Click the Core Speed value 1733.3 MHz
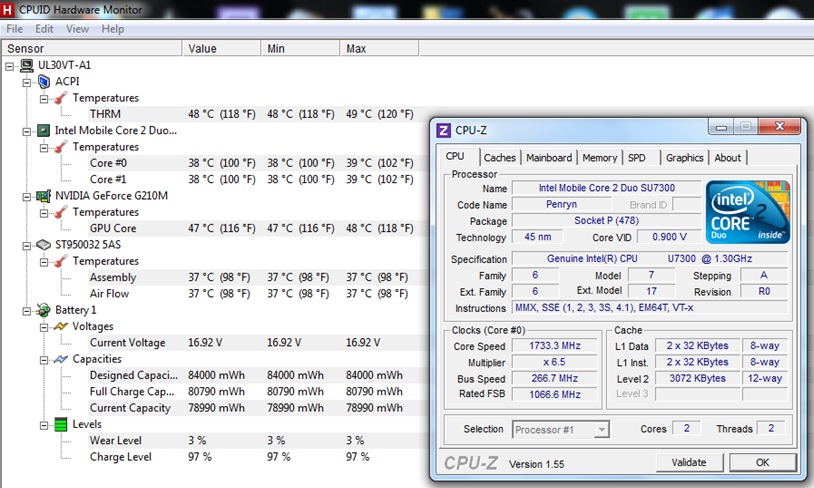Image resolution: width=814 pixels, height=488 pixels. pos(554,346)
